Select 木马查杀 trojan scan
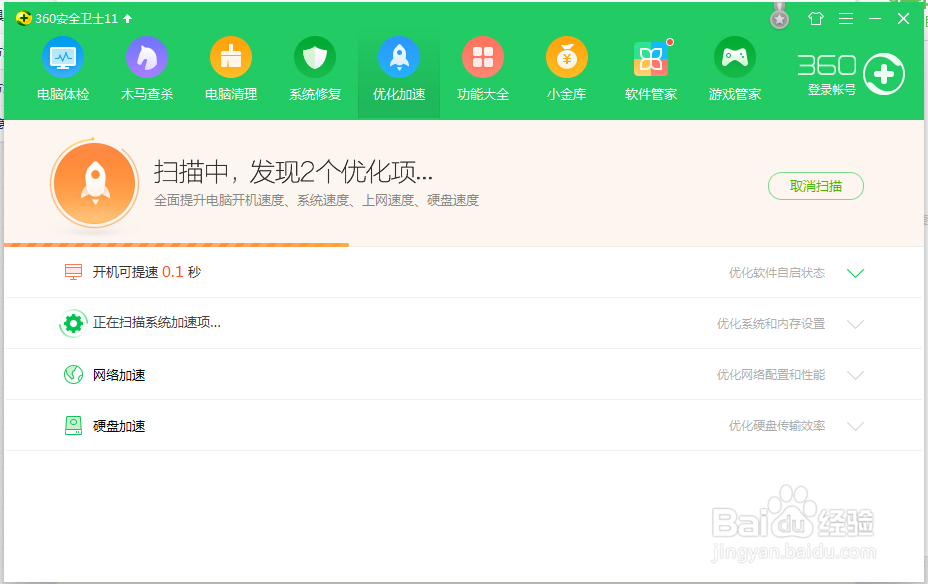This screenshot has height=584, width=928. click(147, 67)
